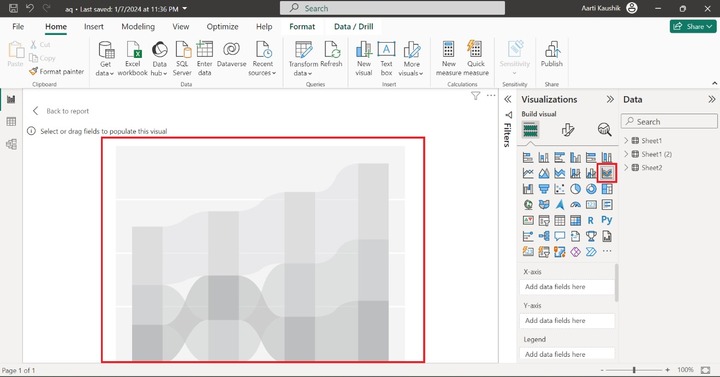
Task: Open the Analytics pane magnifier icon
Action: (604, 130)
